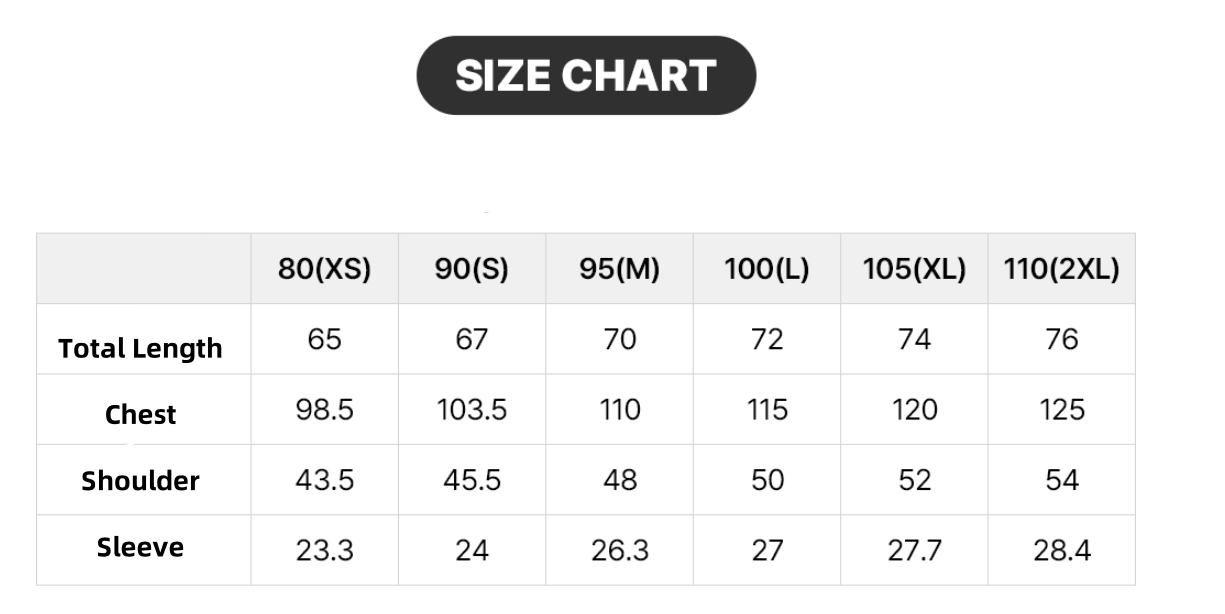The image size is (1225, 614).
Task: Click the shoulder value 45.5
Action: click(x=472, y=480)
